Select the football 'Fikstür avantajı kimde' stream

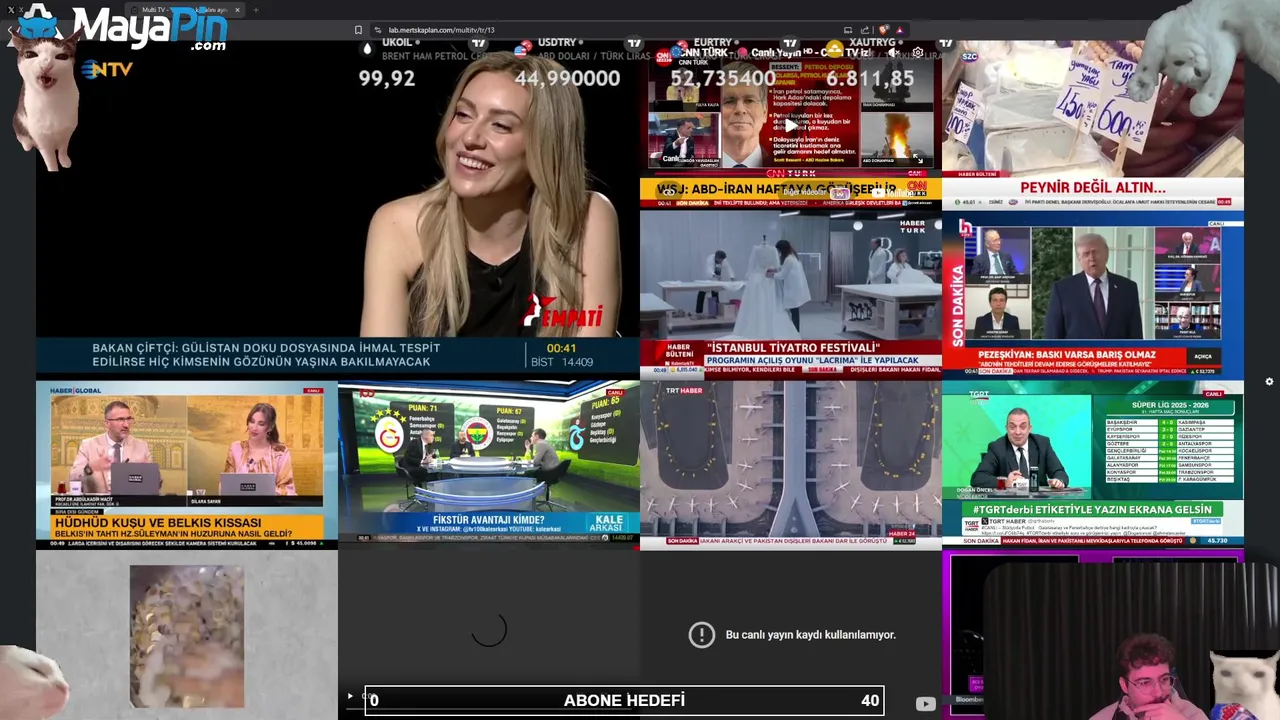[488, 464]
